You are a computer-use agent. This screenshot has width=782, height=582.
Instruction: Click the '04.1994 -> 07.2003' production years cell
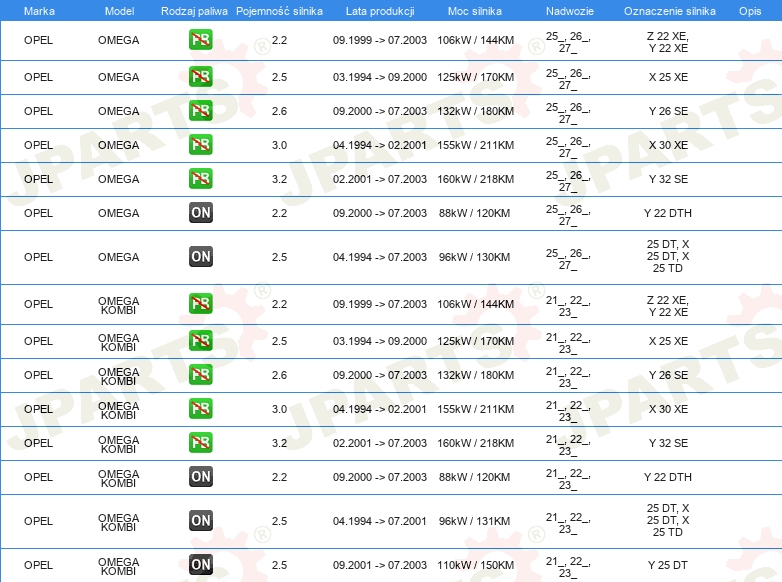[380, 257]
